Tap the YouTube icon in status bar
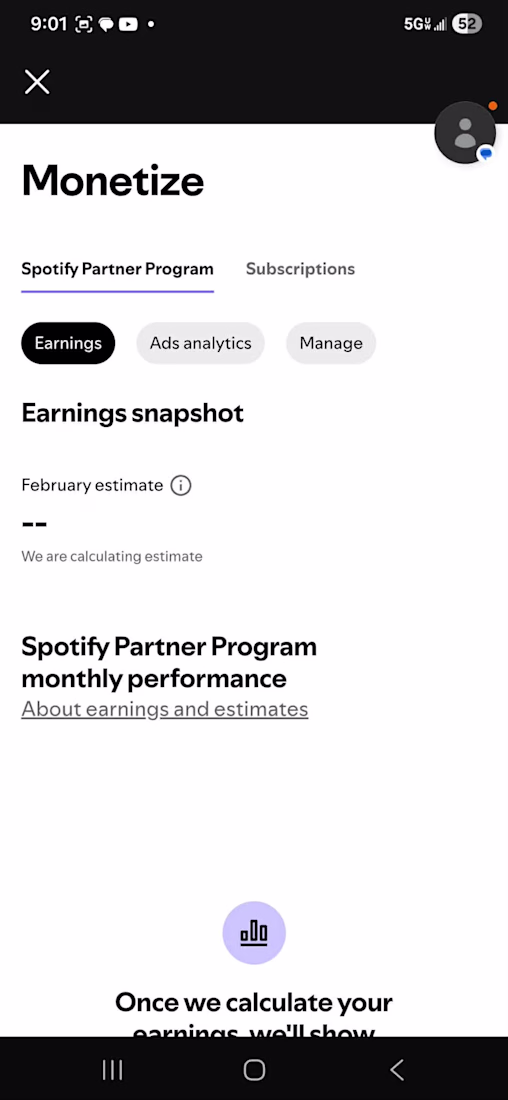 (x=128, y=25)
